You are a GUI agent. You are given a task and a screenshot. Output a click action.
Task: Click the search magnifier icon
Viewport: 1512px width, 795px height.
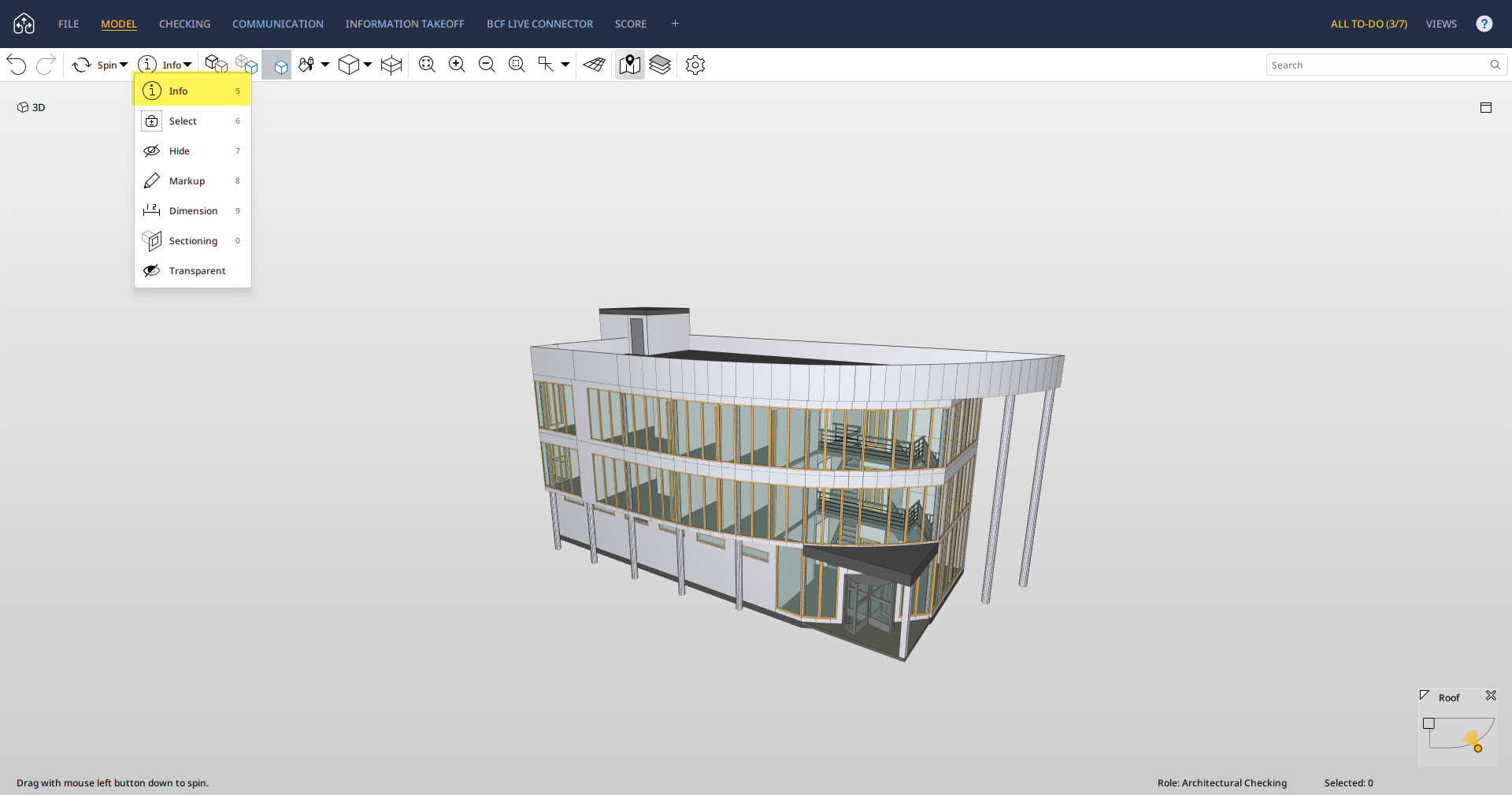(1495, 65)
